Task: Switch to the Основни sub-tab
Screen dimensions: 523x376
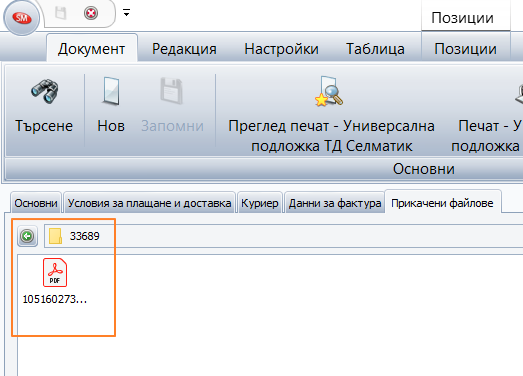Action: click(36, 203)
